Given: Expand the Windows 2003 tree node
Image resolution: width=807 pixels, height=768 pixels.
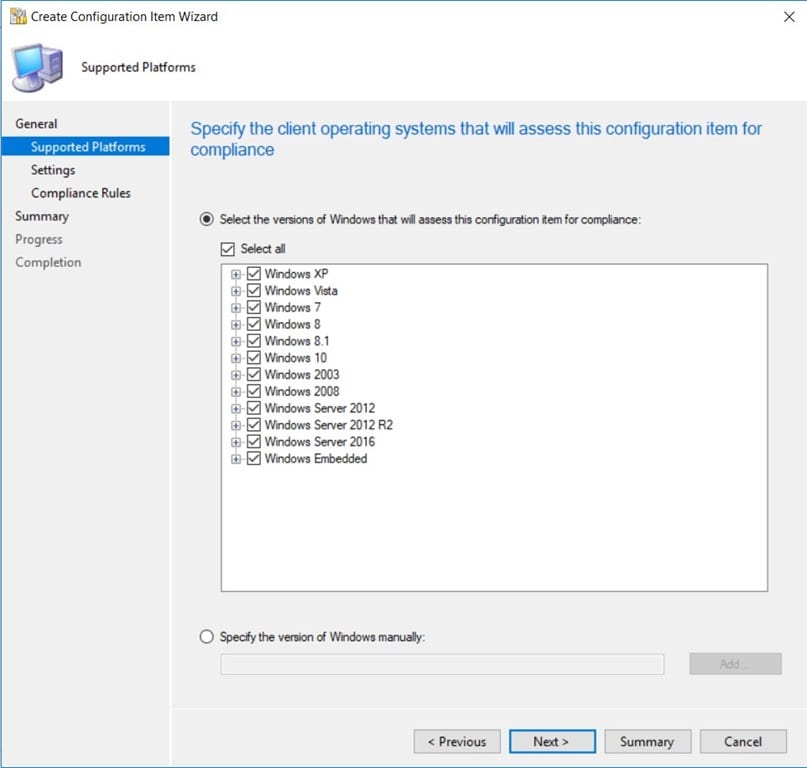Looking at the screenshot, I should click(x=236, y=375).
